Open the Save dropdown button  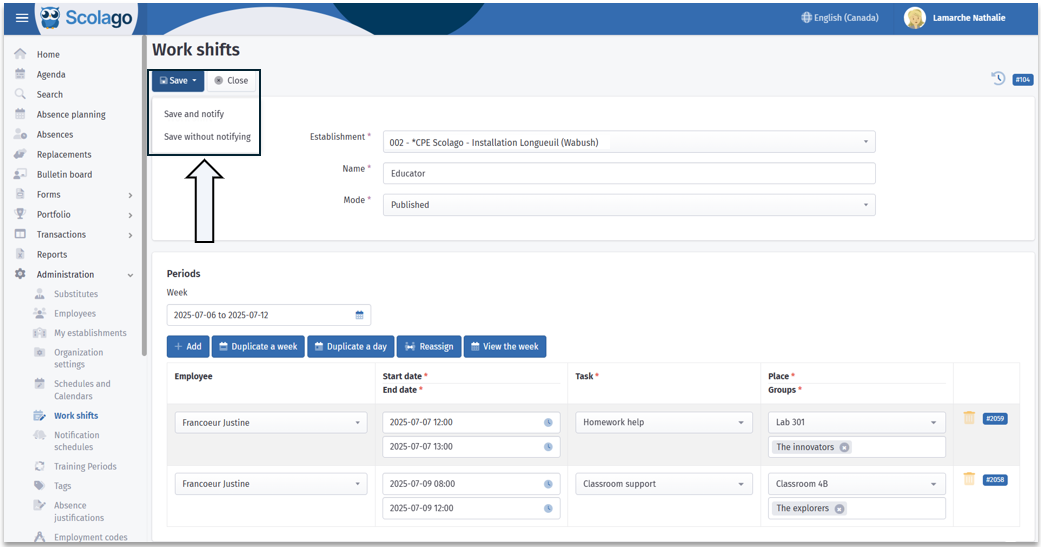pos(178,80)
